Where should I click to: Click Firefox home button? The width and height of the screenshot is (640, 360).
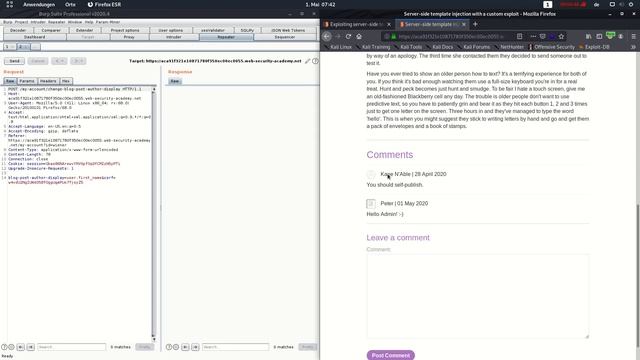[359, 36]
